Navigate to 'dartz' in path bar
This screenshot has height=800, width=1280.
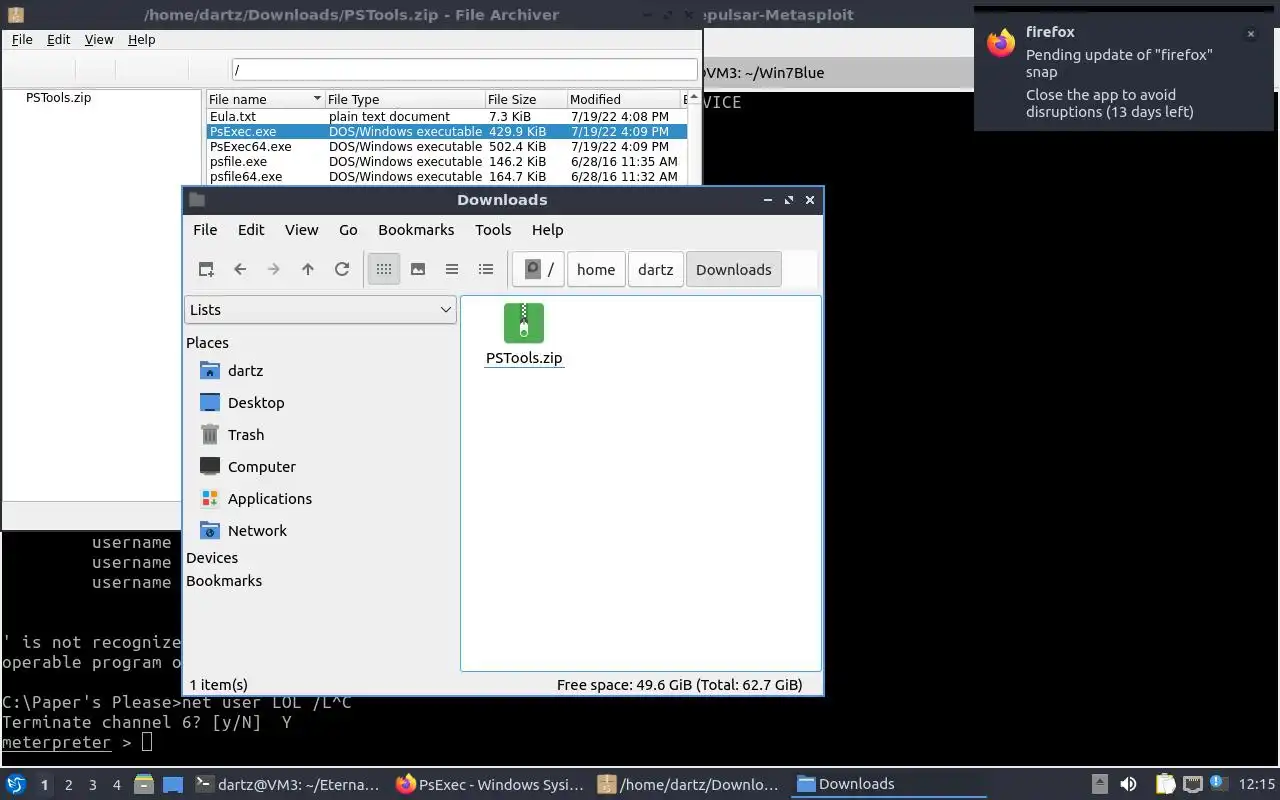click(656, 269)
